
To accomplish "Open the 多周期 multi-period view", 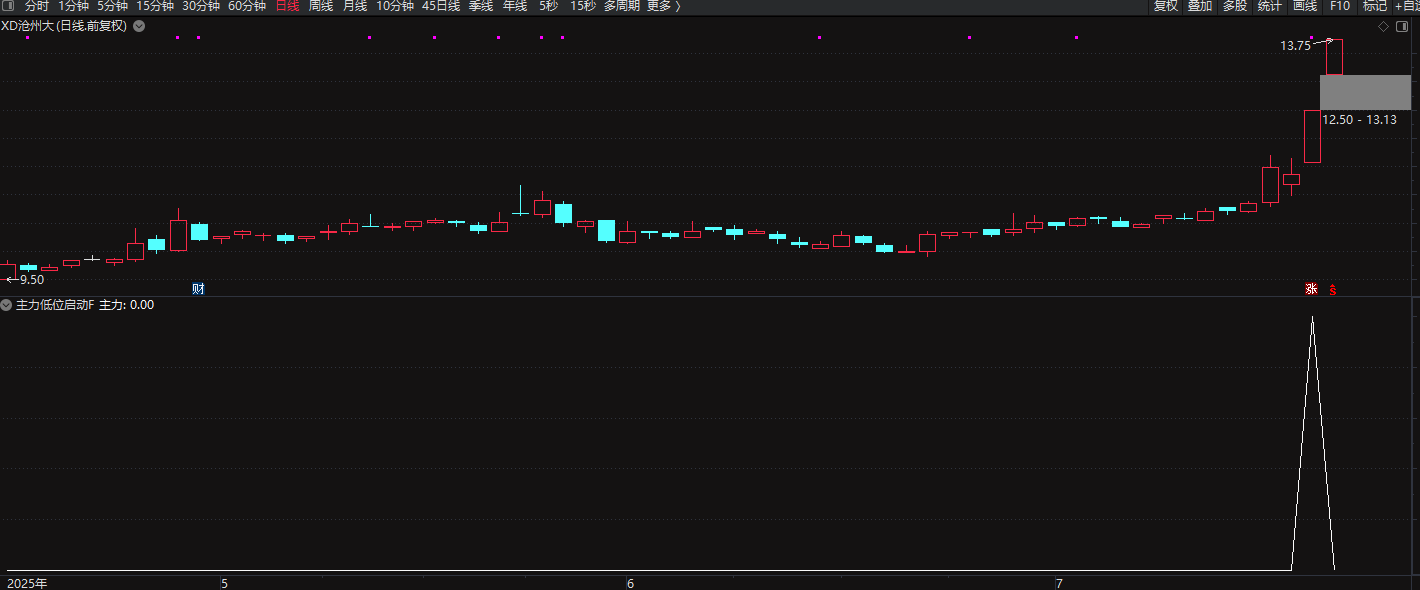I will pos(621,6).
